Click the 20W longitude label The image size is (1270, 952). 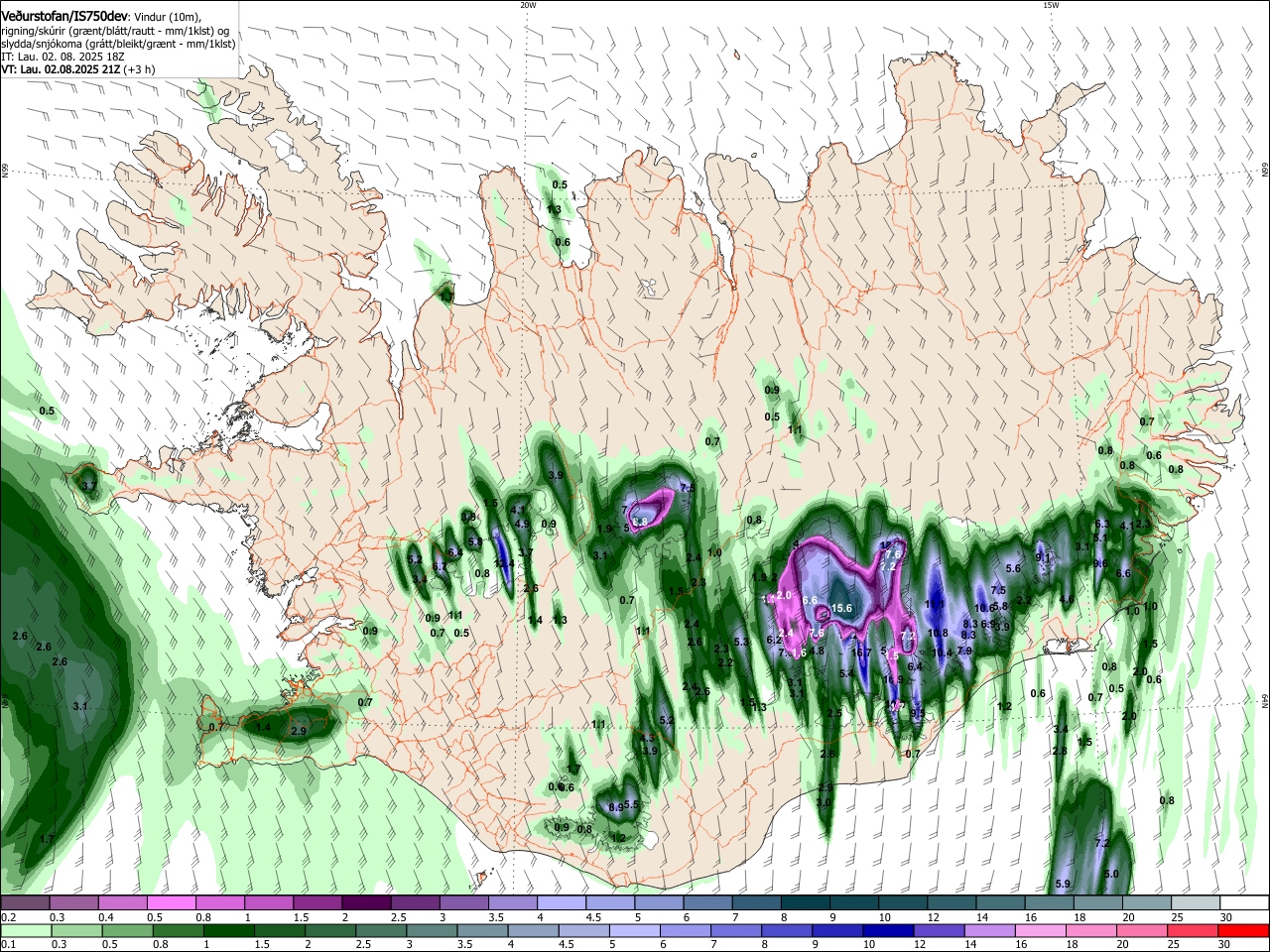pos(528,4)
